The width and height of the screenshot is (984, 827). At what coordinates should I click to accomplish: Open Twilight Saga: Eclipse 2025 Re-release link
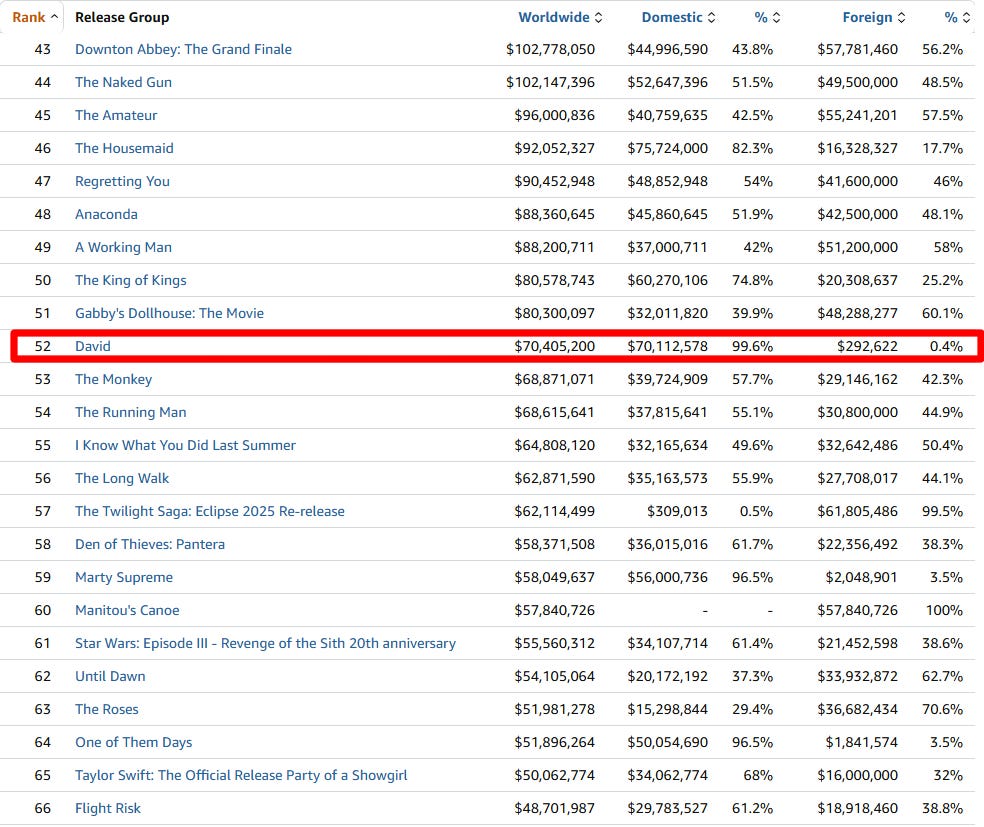(x=210, y=511)
